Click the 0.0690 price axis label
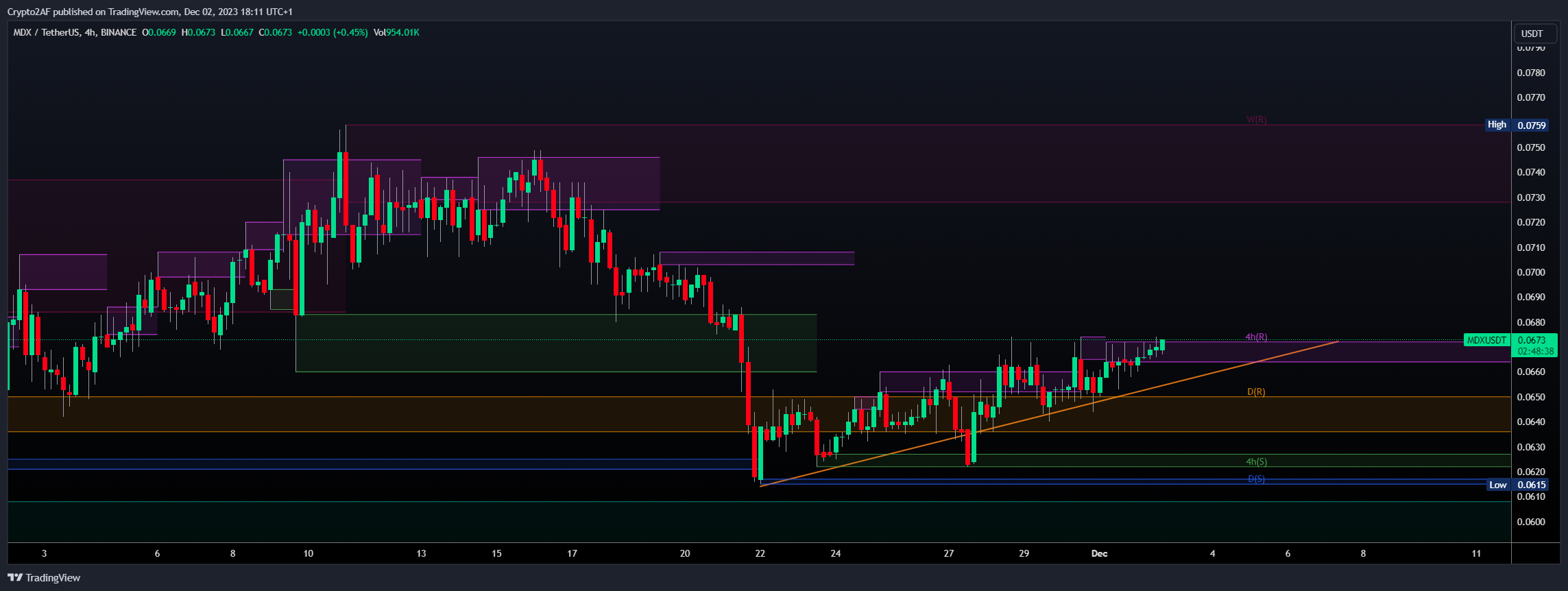This screenshot has width=1568, height=591. tap(1531, 297)
